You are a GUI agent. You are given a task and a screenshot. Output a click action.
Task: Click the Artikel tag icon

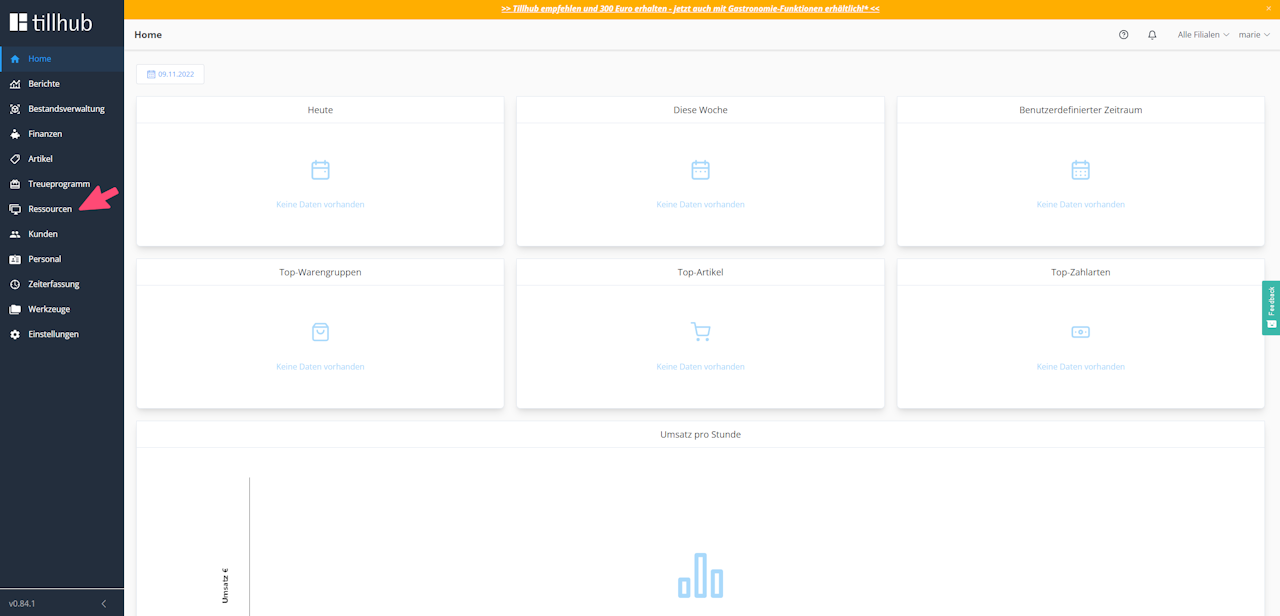point(15,159)
